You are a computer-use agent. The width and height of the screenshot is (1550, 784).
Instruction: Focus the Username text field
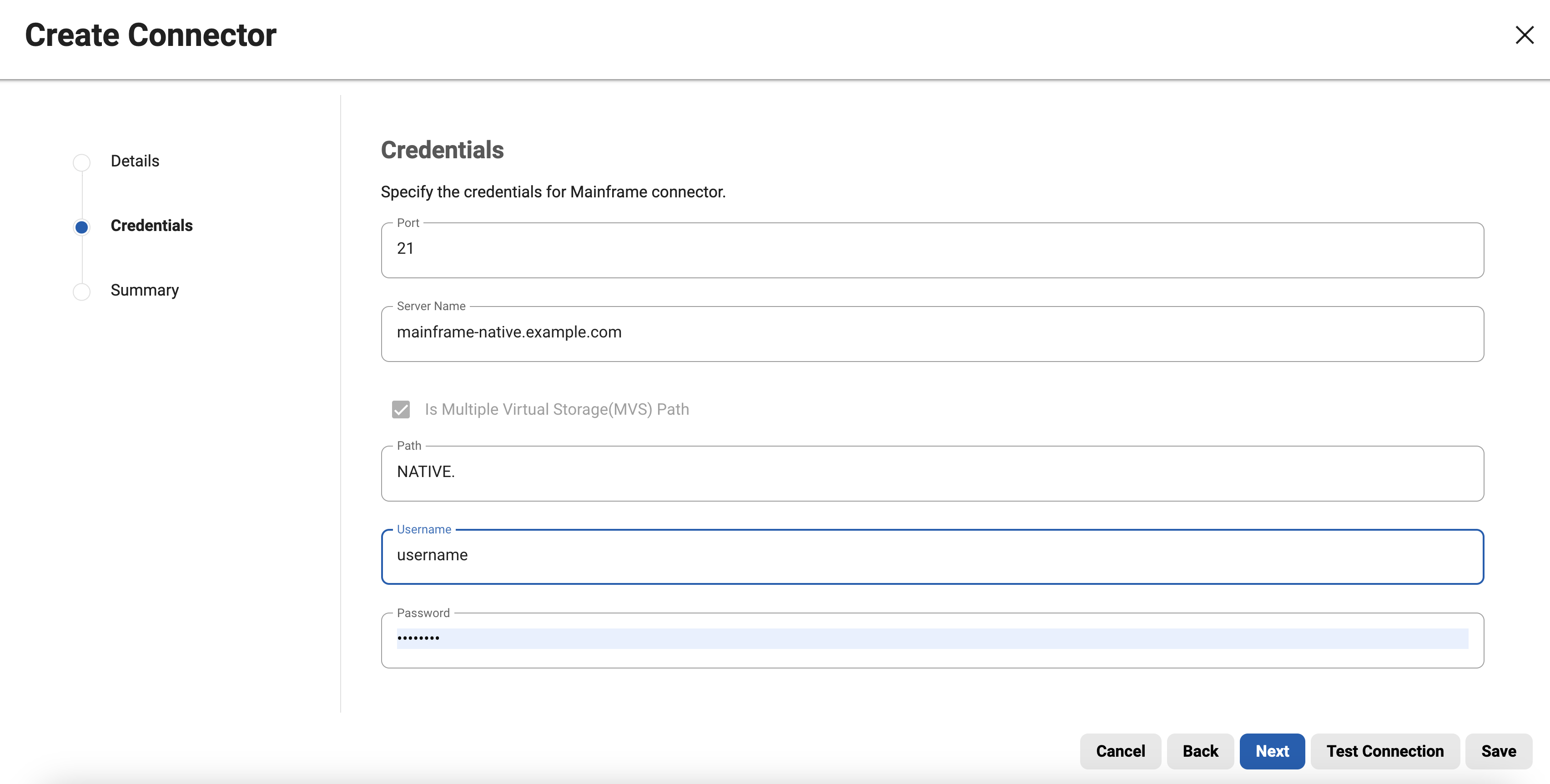tap(932, 557)
